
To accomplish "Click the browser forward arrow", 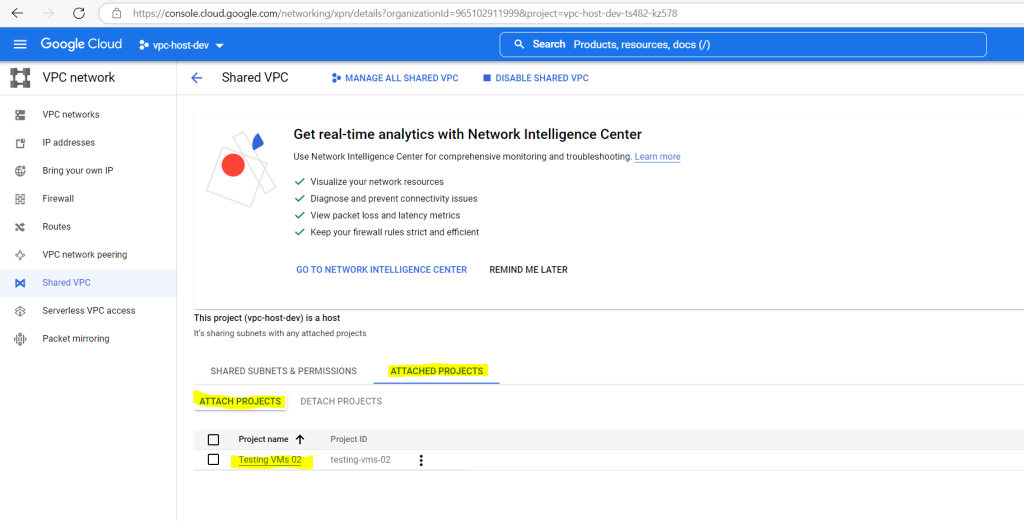I will click(x=48, y=13).
